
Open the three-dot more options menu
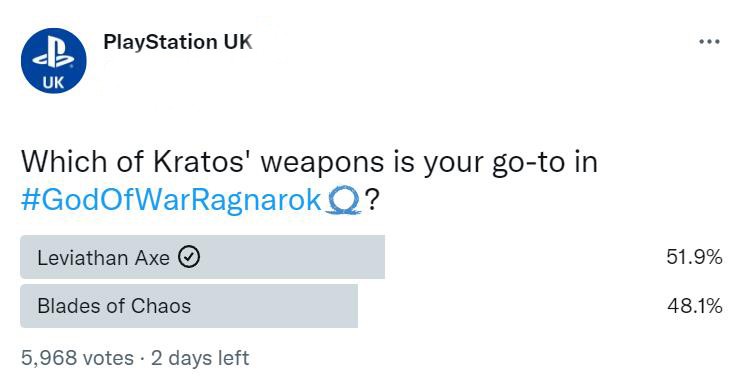coord(709,42)
